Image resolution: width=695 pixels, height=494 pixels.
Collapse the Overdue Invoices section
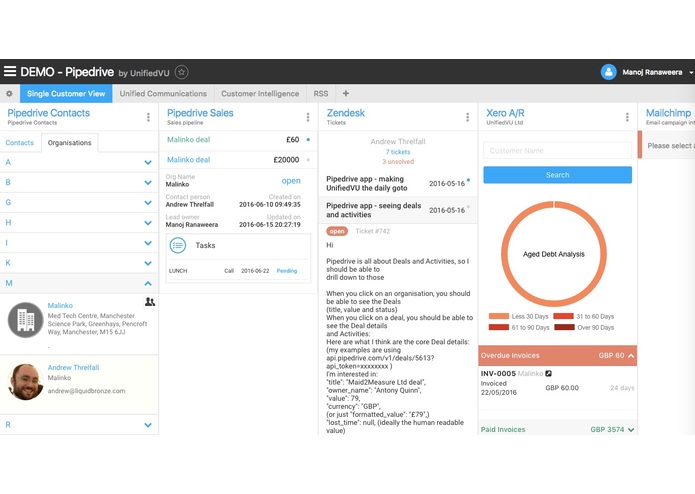point(558,355)
